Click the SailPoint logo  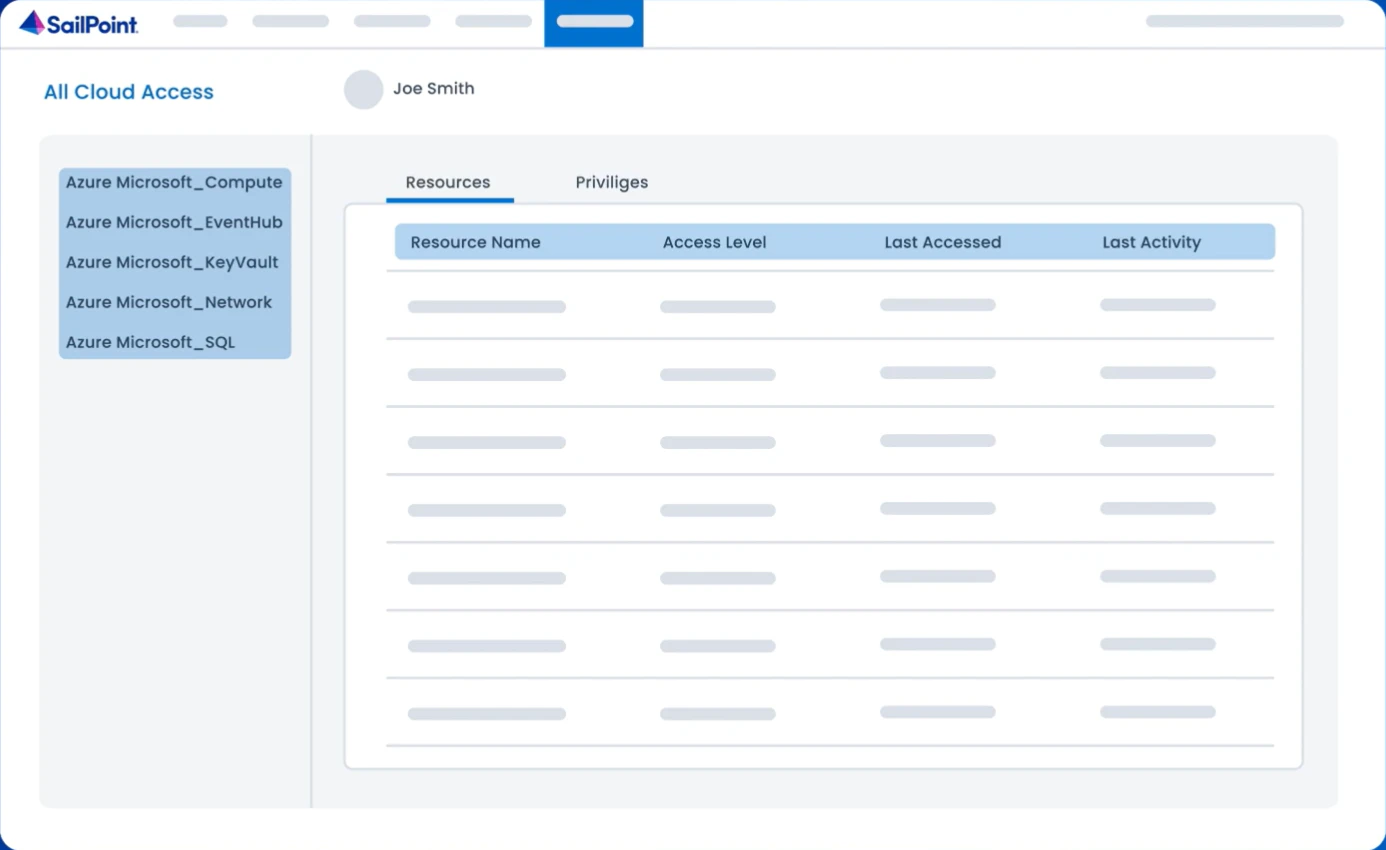(x=79, y=23)
